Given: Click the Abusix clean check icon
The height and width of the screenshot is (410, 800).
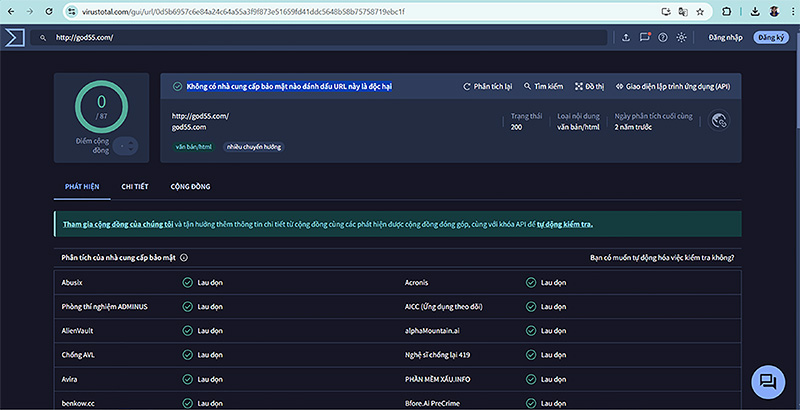Looking at the screenshot, I should [187, 283].
